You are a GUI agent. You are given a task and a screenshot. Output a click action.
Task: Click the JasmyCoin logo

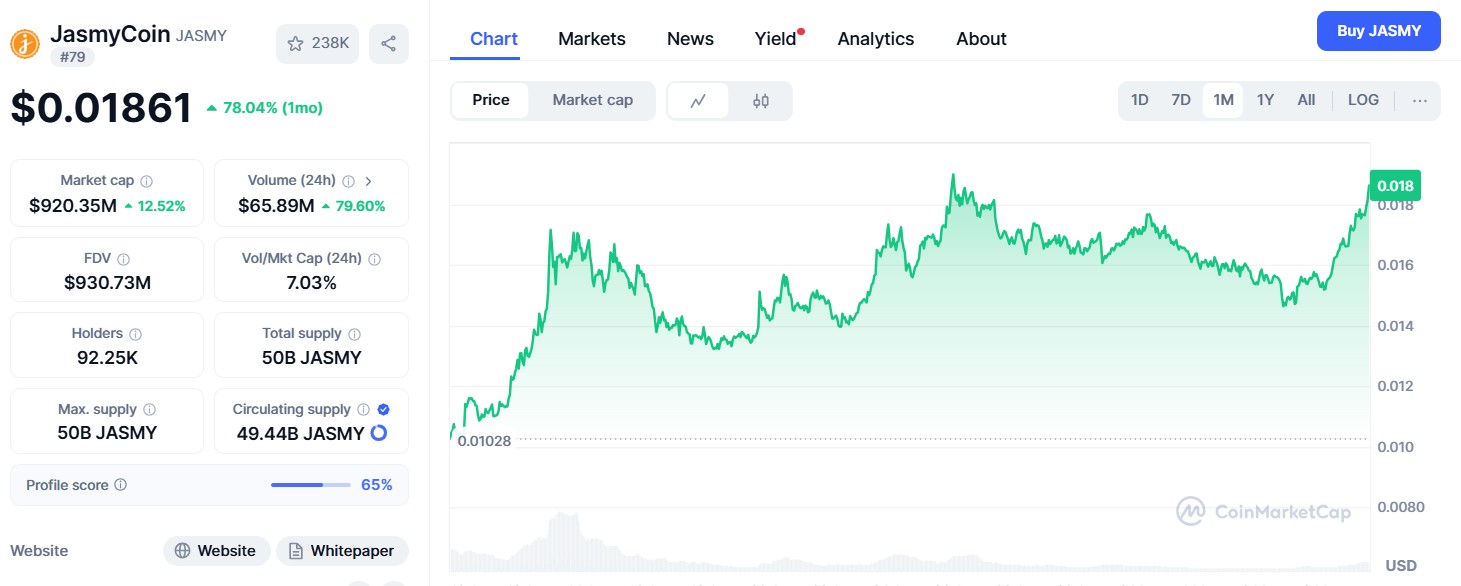23,43
